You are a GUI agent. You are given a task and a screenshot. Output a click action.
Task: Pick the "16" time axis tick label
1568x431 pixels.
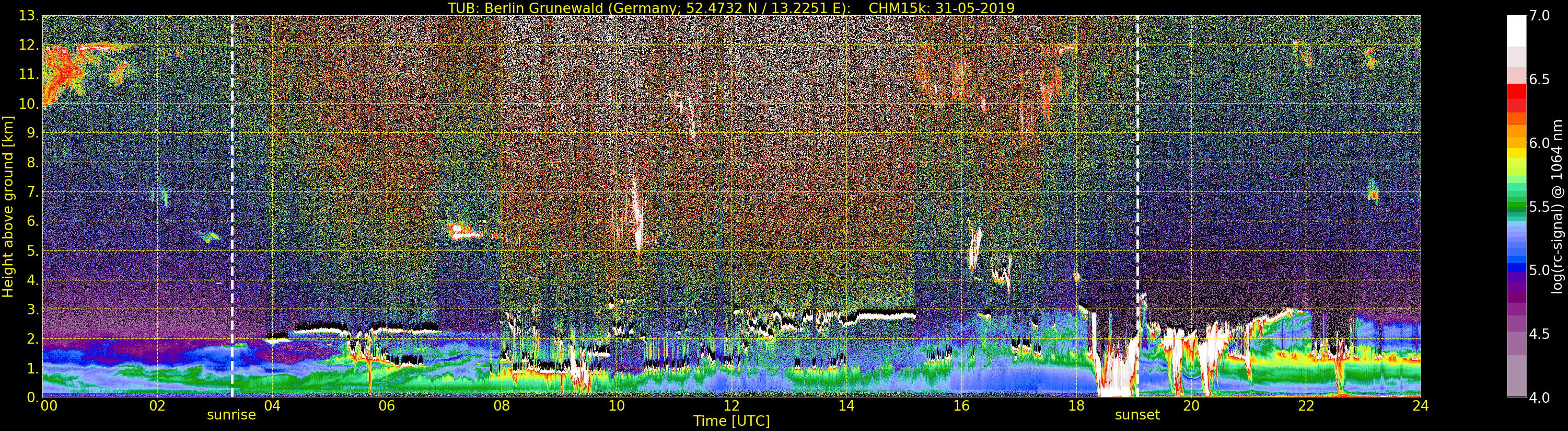pos(961,406)
